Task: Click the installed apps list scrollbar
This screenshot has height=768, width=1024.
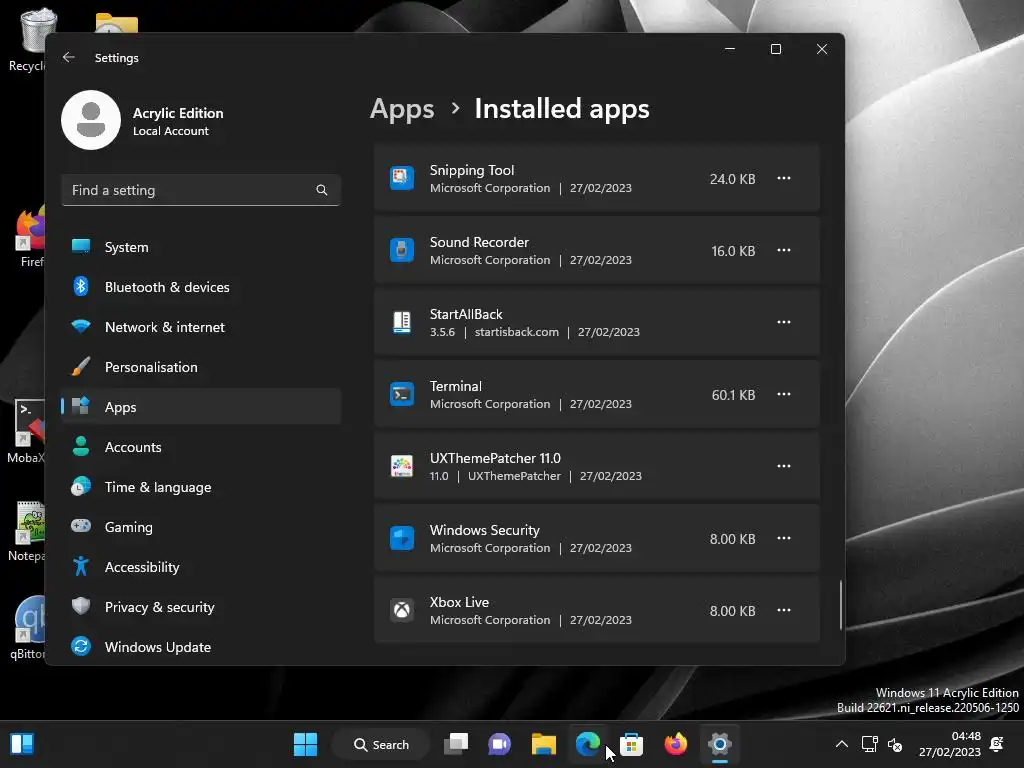Action: (840, 605)
